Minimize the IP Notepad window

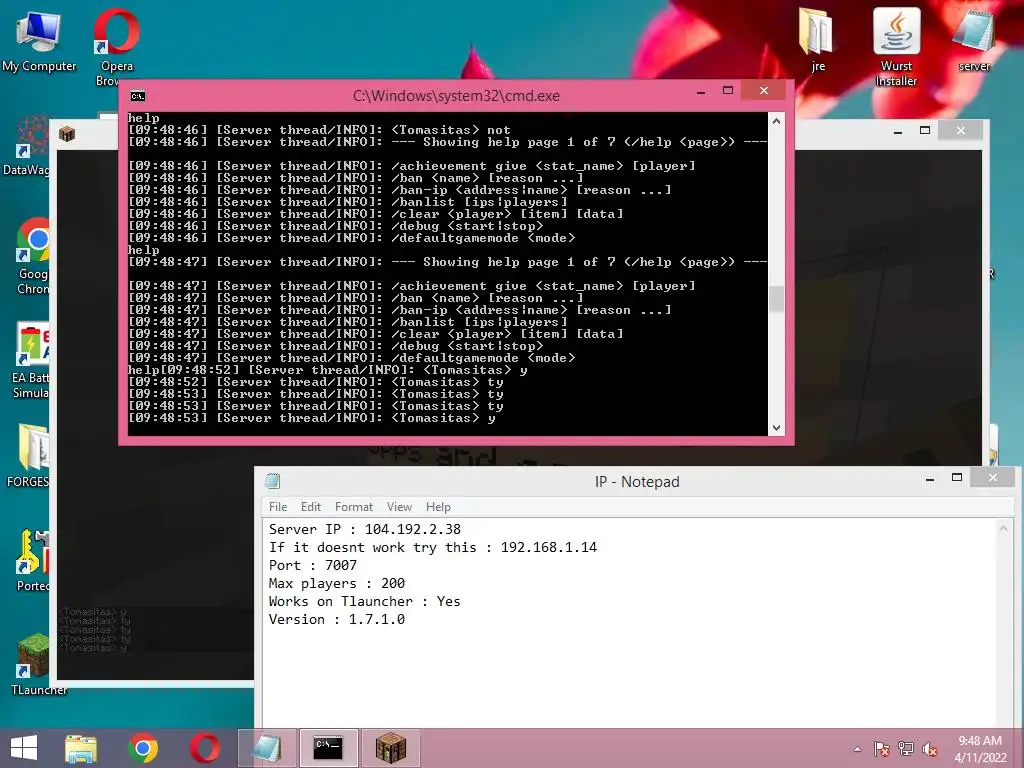click(930, 479)
